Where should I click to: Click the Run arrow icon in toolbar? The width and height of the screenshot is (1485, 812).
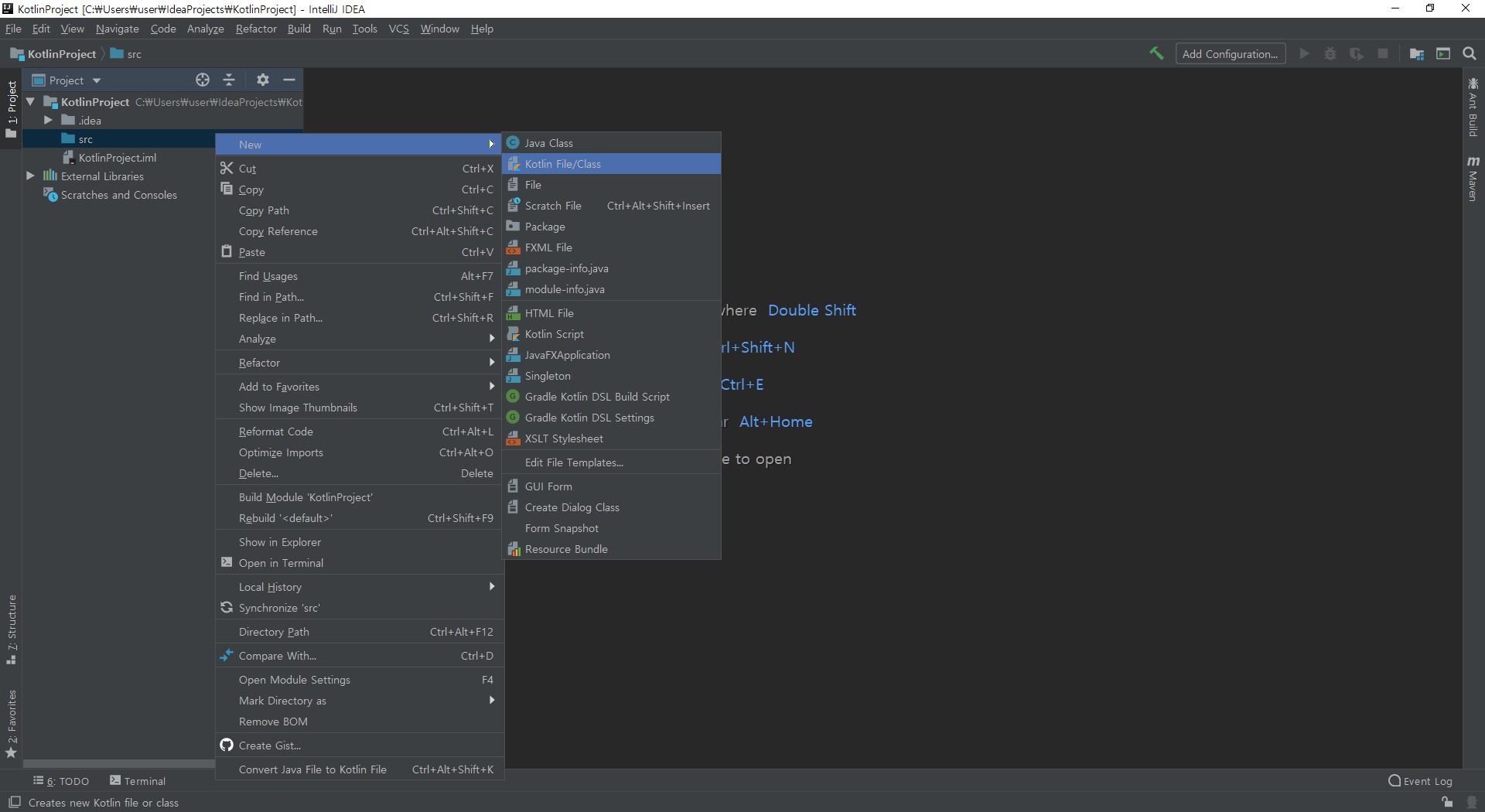click(1305, 53)
